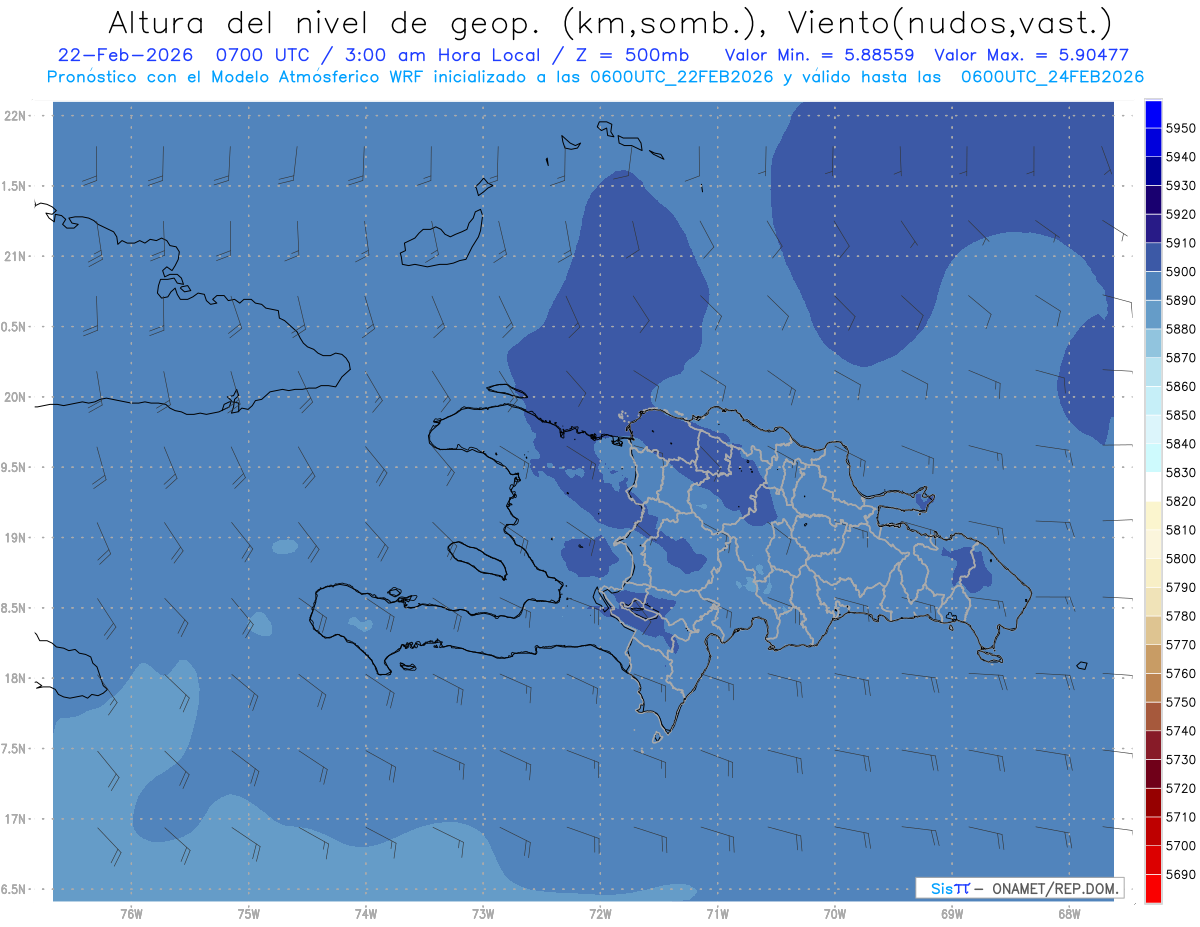This screenshot has width=1200, height=927.
Task: Click the '20N' latitude label
Action: pos(16,397)
